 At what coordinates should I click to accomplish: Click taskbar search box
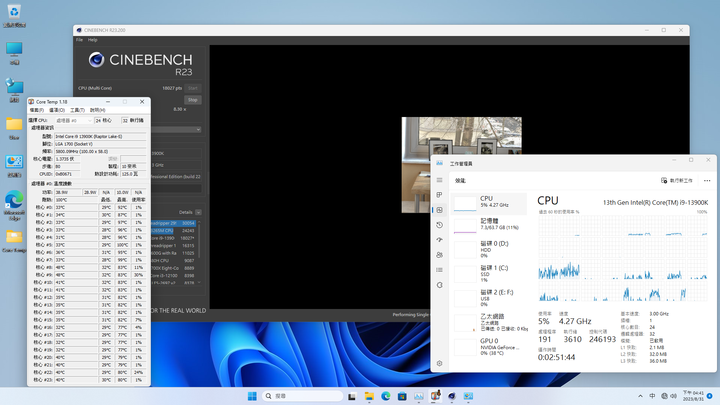tap(303, 396)
